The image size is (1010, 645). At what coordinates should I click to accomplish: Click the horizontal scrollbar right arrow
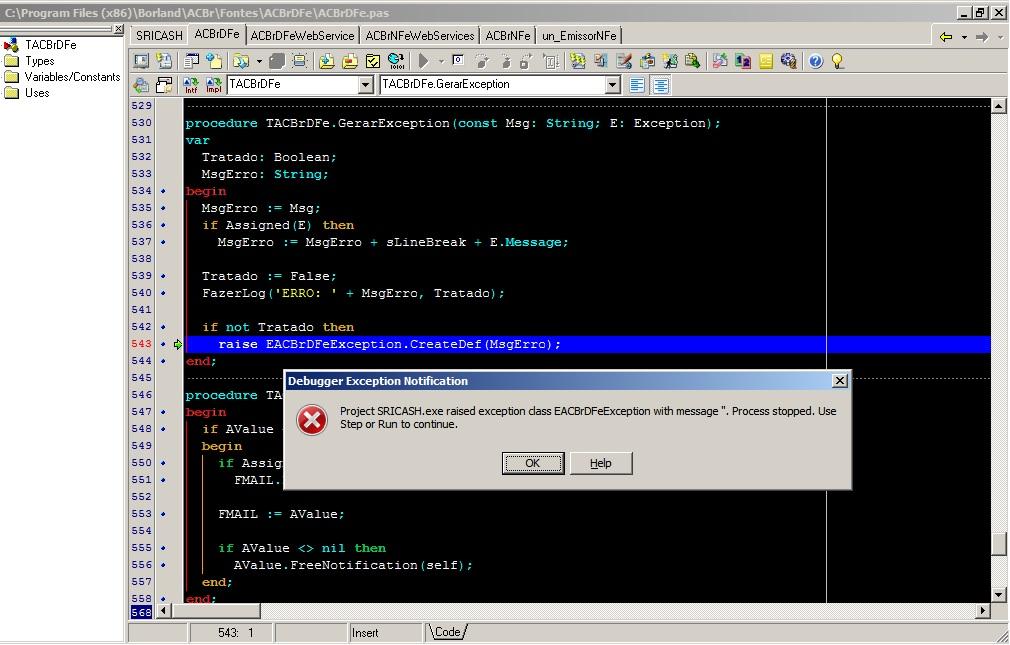point(983,610)
